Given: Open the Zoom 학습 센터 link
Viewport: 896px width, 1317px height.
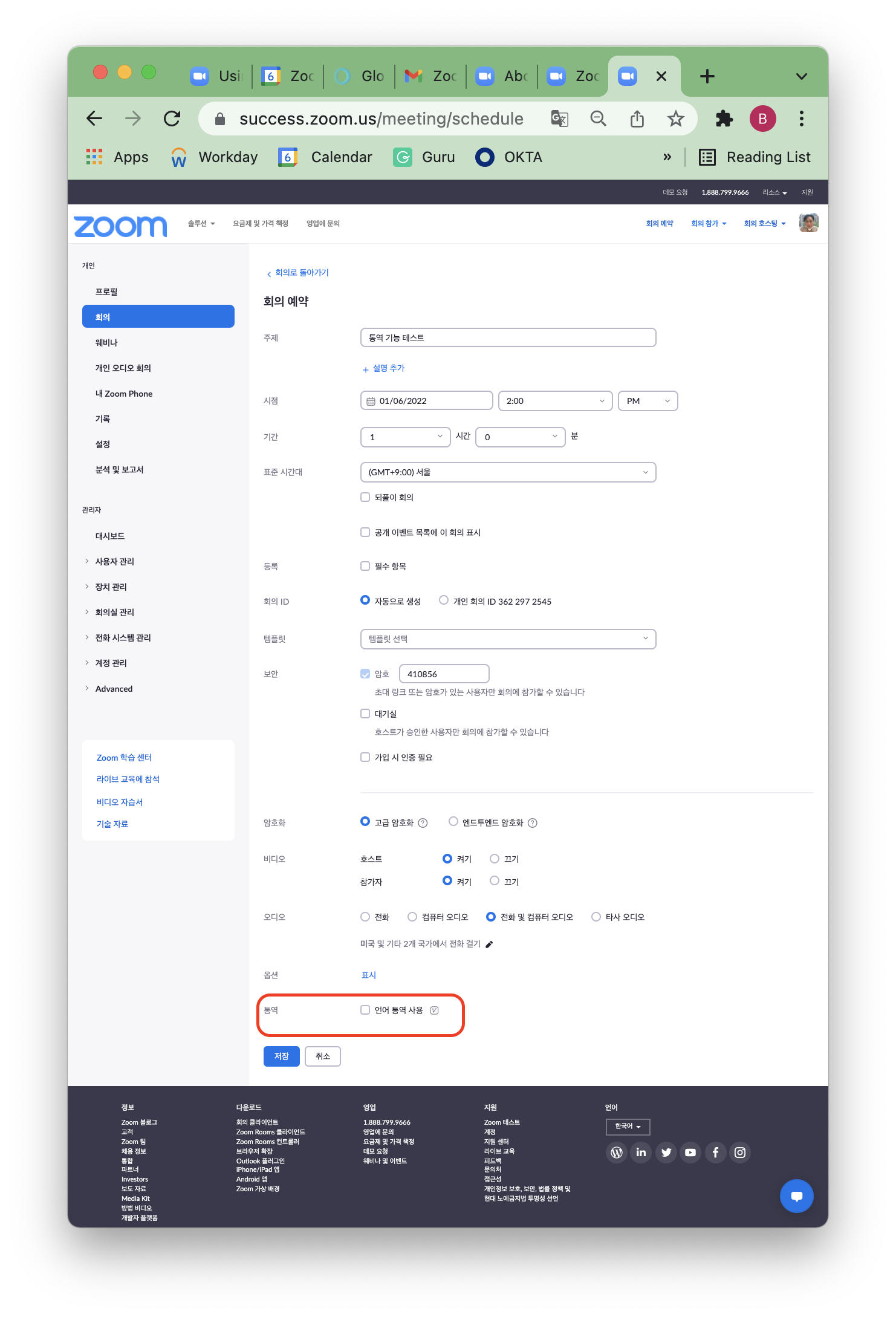Looking at the screenshot, I should click(x=124, y=758).
